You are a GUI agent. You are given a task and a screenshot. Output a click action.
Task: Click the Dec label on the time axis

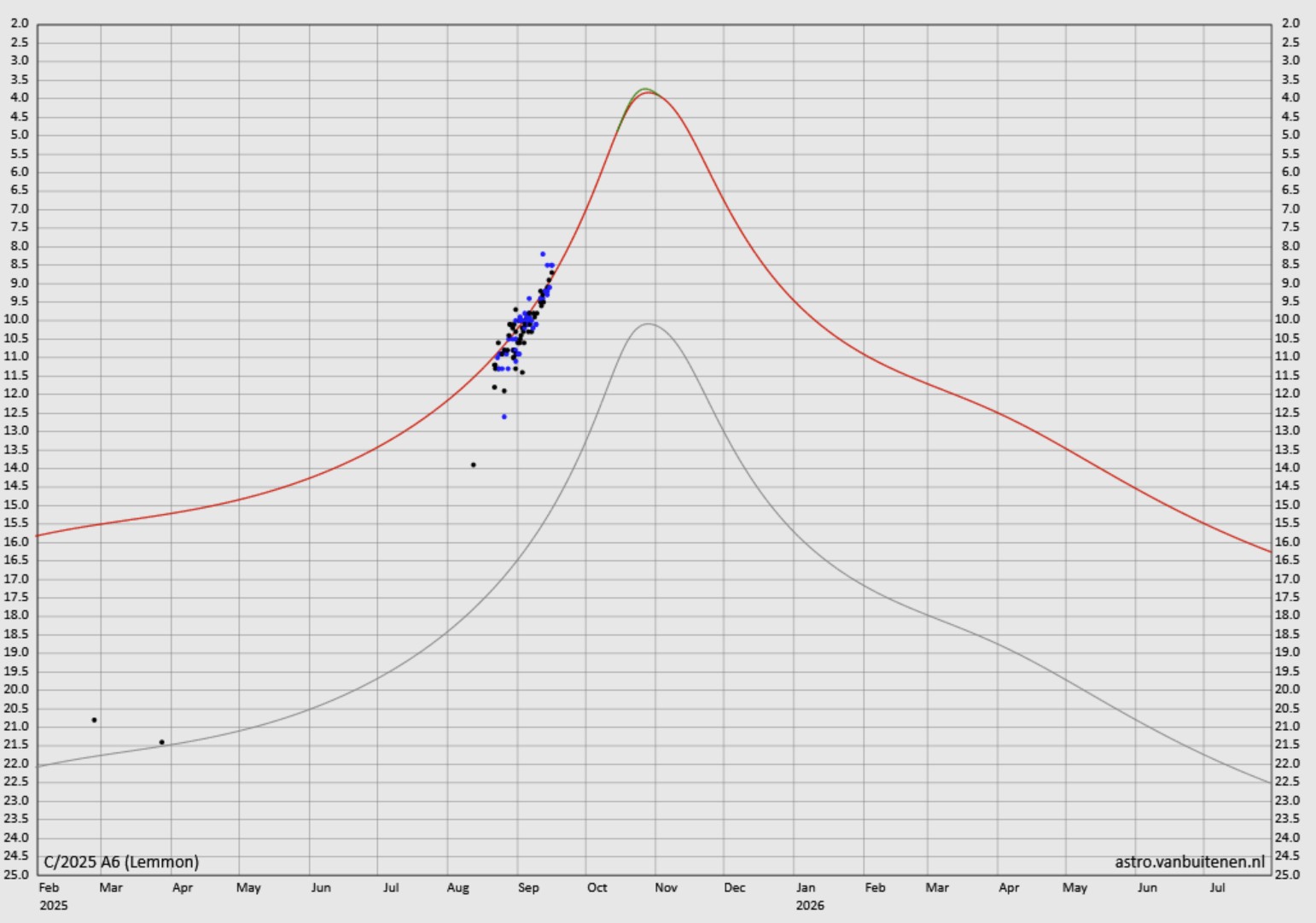pos(734,888)
